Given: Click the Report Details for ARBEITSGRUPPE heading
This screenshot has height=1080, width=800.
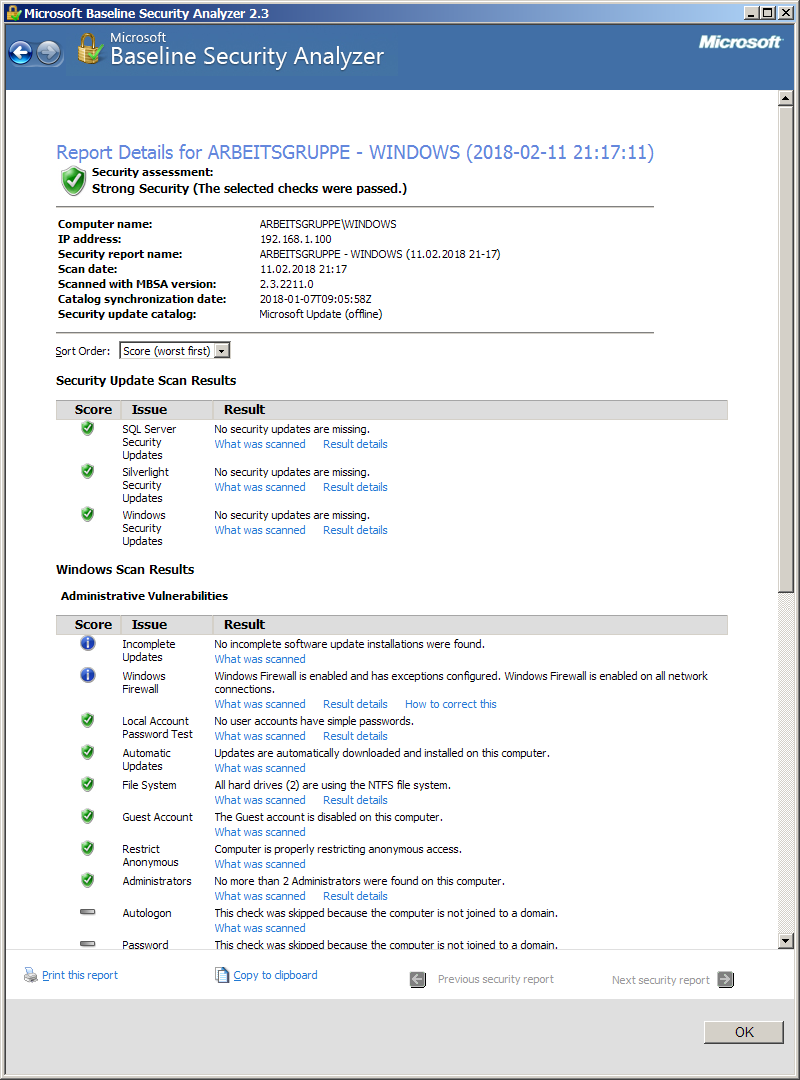Looking at the screenshot, I should (355, 152).
